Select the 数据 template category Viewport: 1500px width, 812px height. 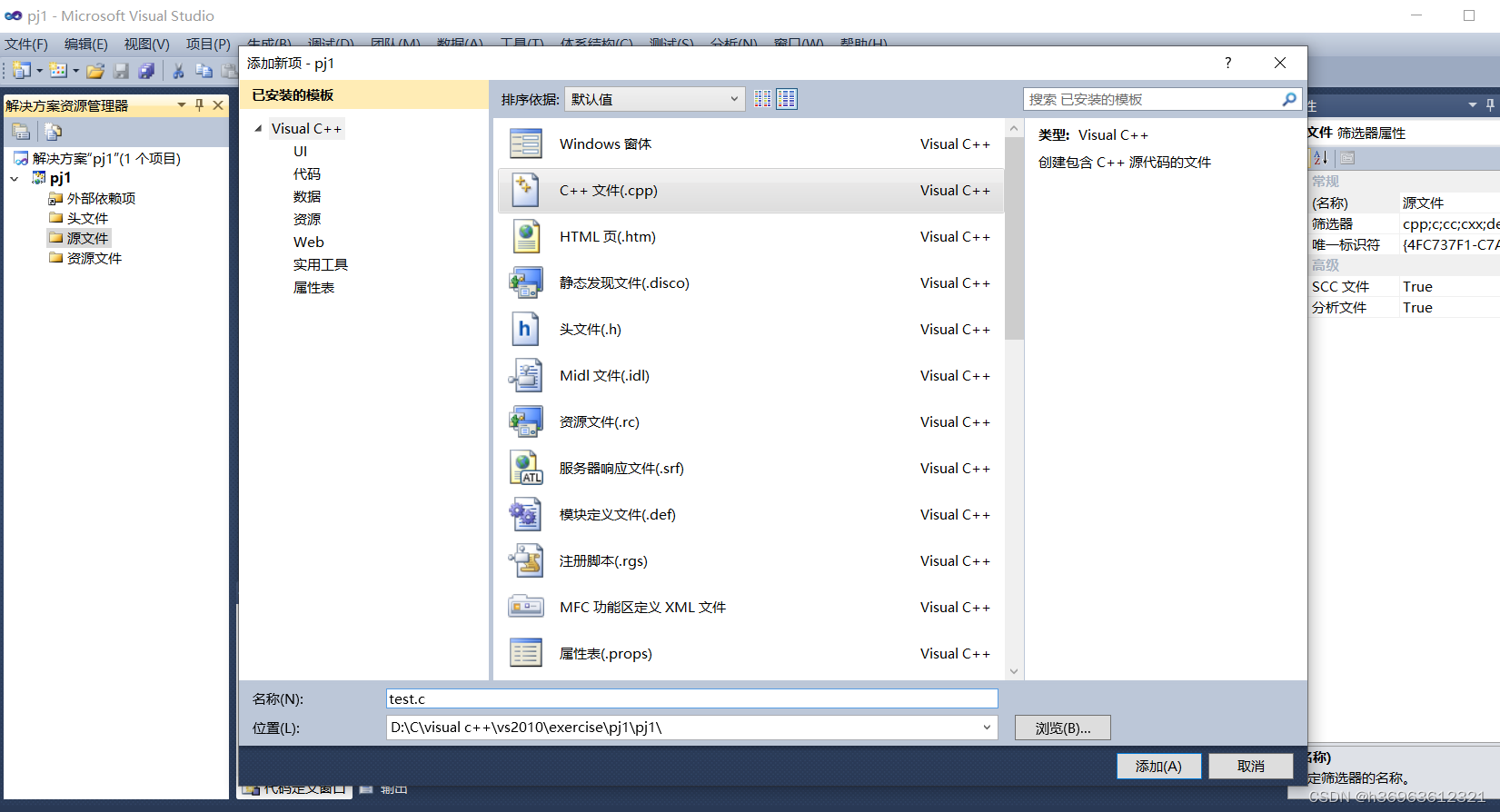coord(307,196)
